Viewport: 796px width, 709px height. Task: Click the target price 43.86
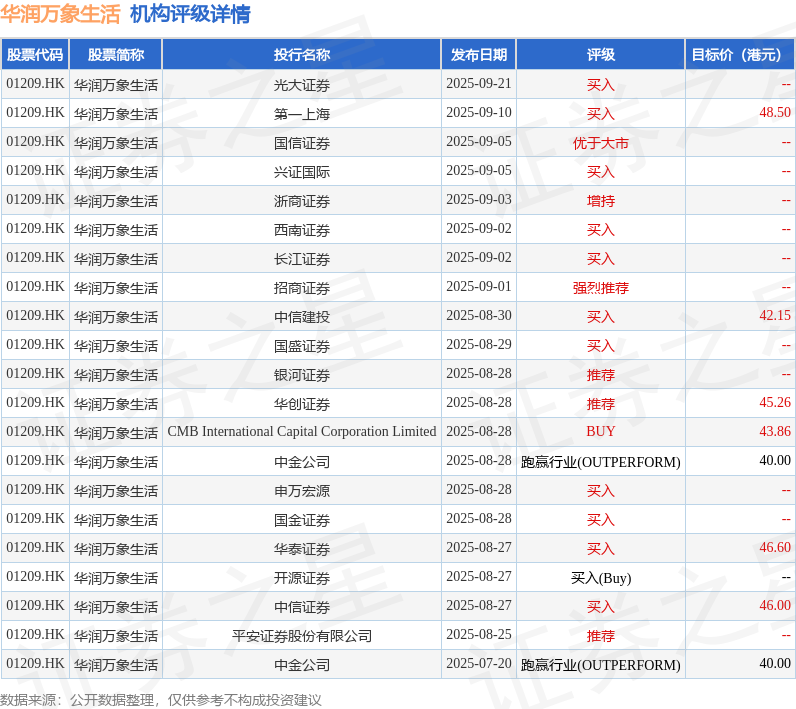tap(775, 431)
